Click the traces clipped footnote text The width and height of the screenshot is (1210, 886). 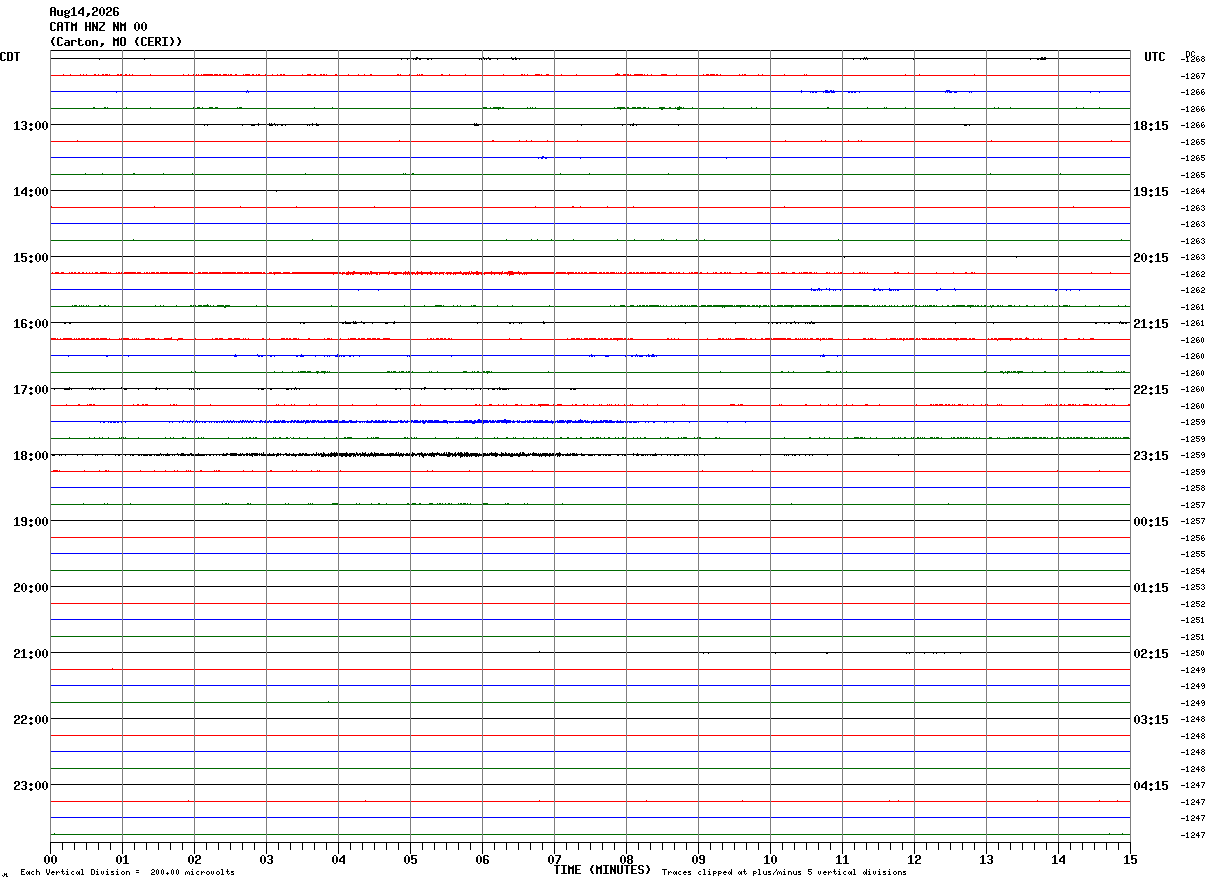point(784,873)
